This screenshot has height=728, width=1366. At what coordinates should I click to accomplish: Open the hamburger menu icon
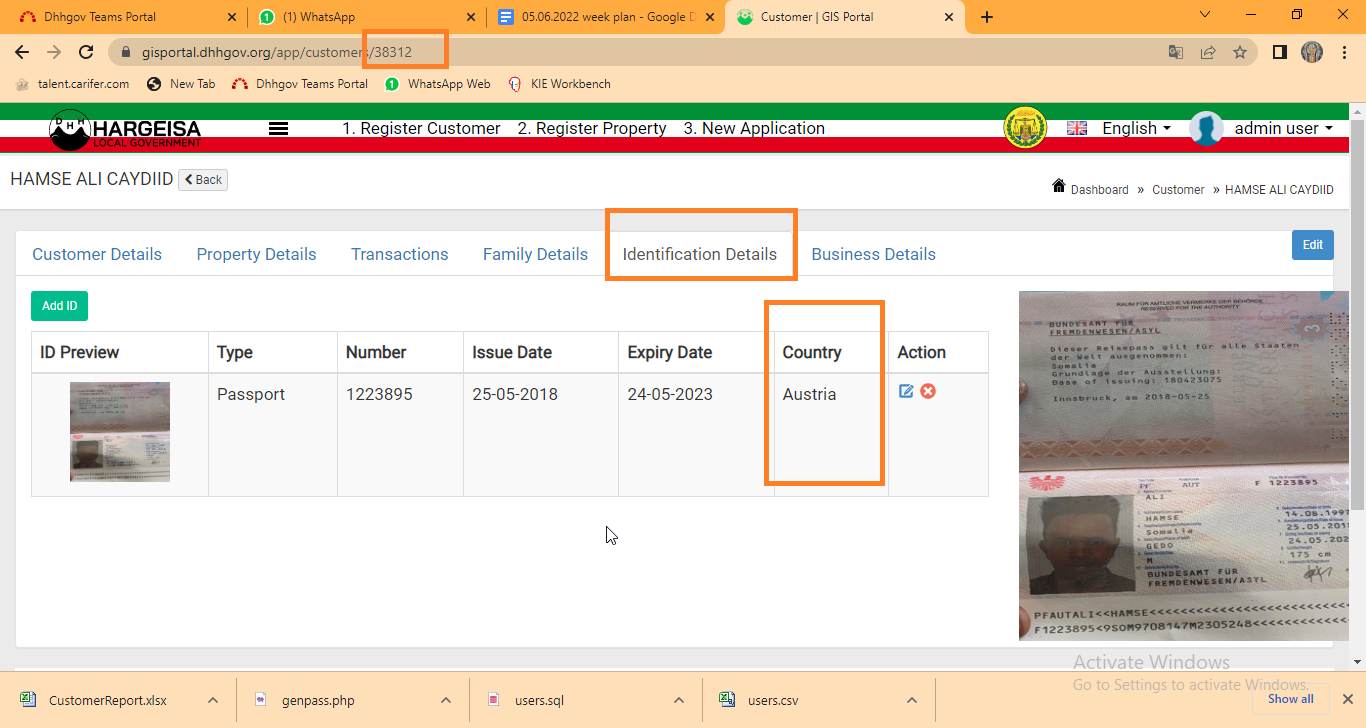pyautogui.click(x=279, y=129)
